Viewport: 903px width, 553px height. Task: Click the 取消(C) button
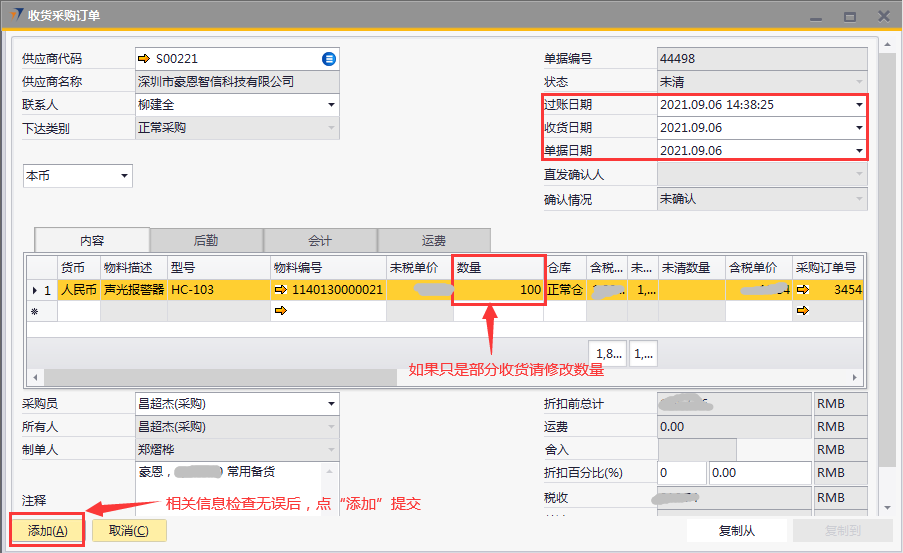129,531
